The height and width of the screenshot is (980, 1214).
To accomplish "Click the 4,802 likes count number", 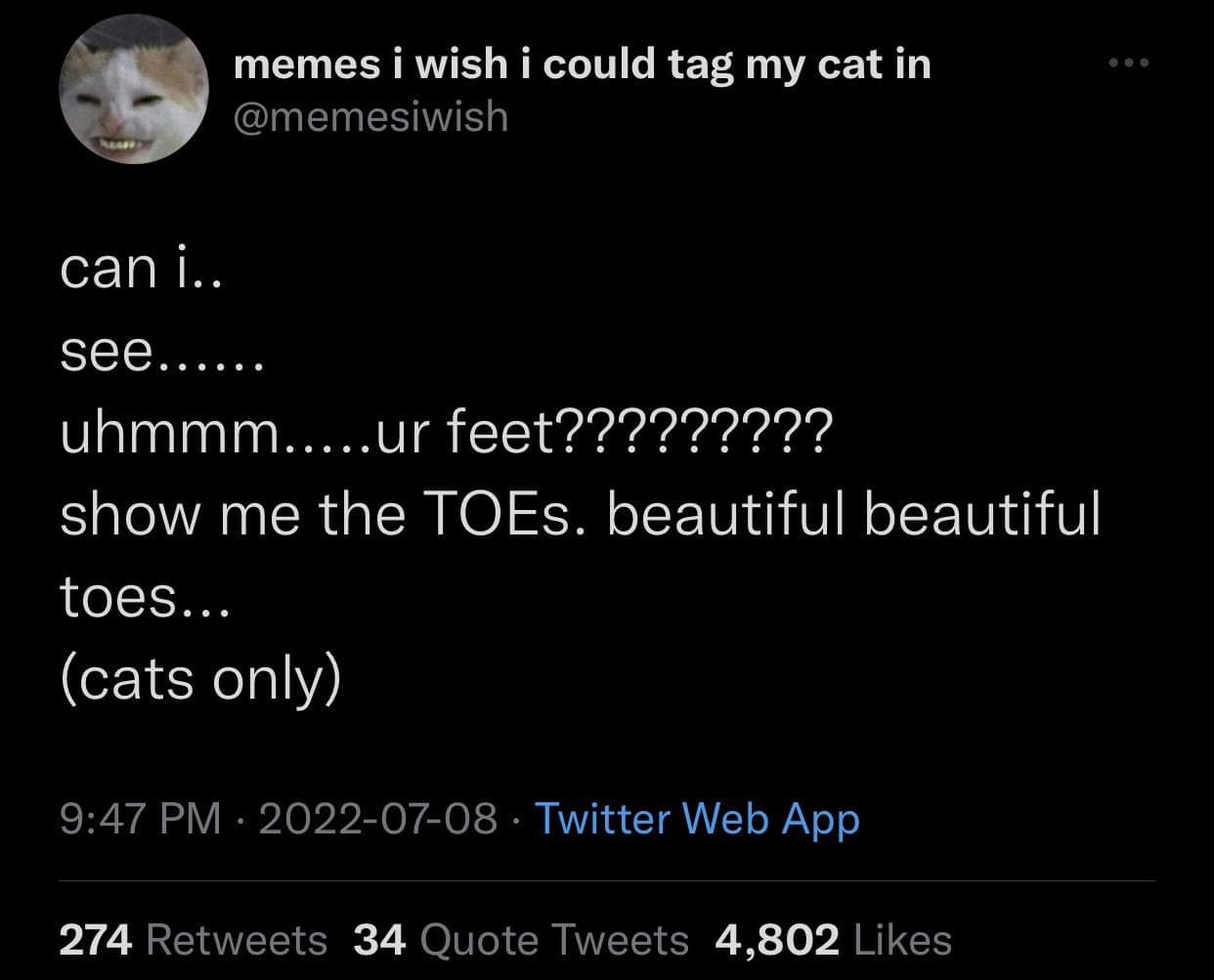I will tap(777, 940).
